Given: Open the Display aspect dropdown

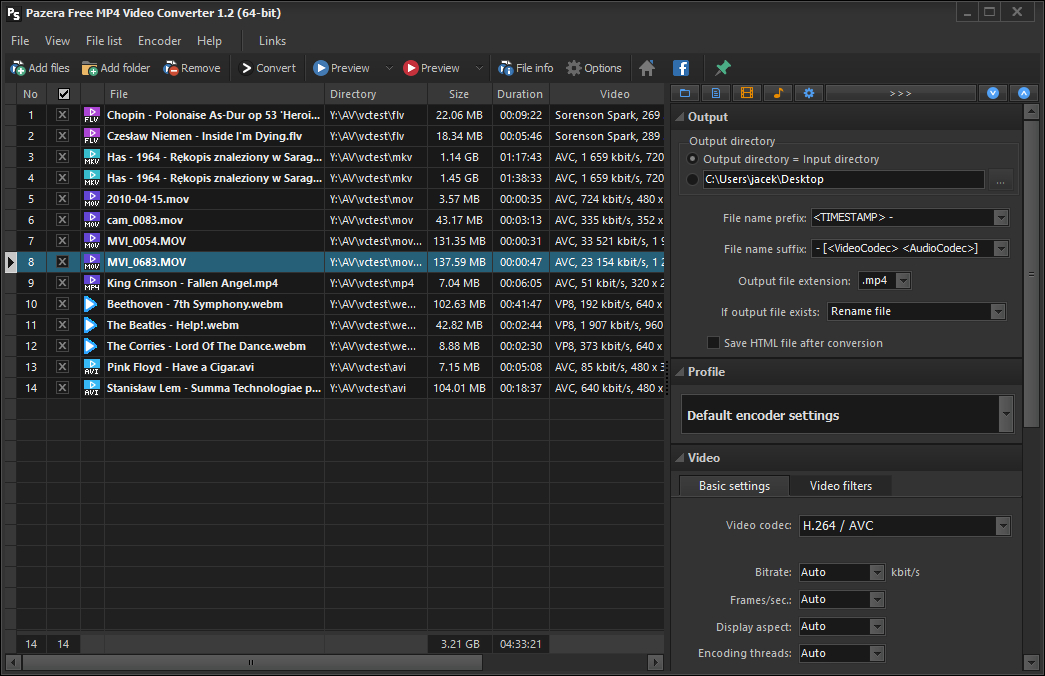Looking at the screenshot, I should 877,627.
